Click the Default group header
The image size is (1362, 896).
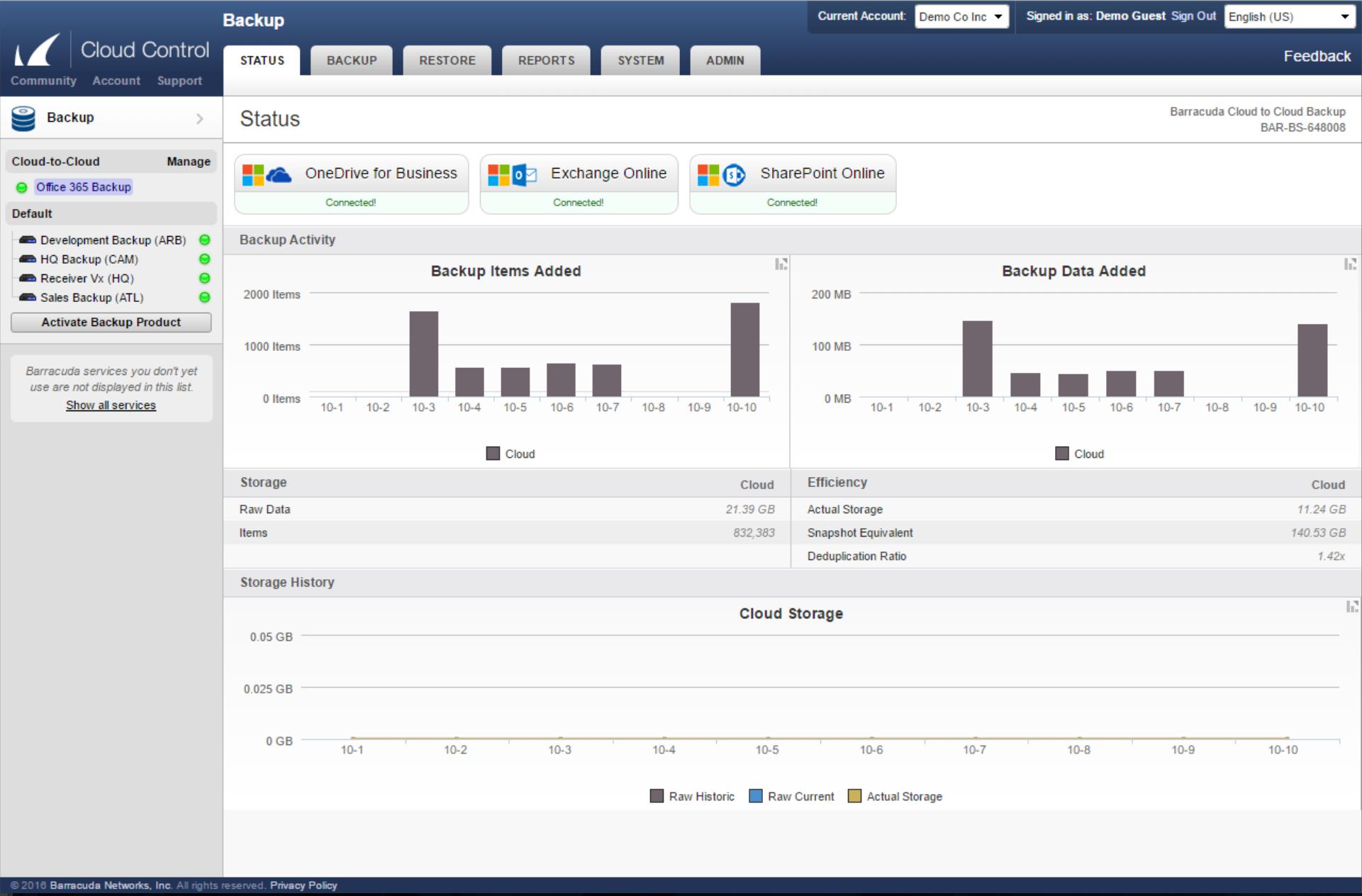point(111,213)
